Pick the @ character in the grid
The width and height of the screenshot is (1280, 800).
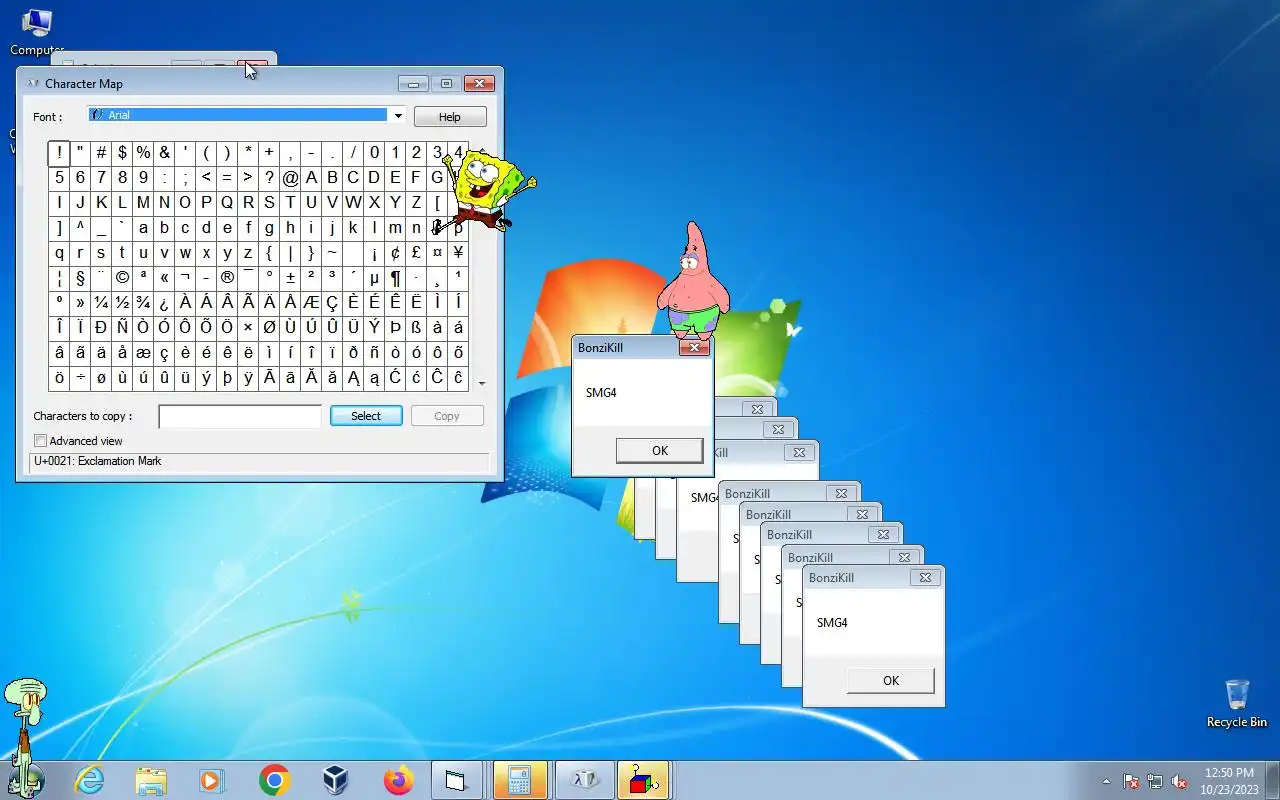tap(290, 178)
